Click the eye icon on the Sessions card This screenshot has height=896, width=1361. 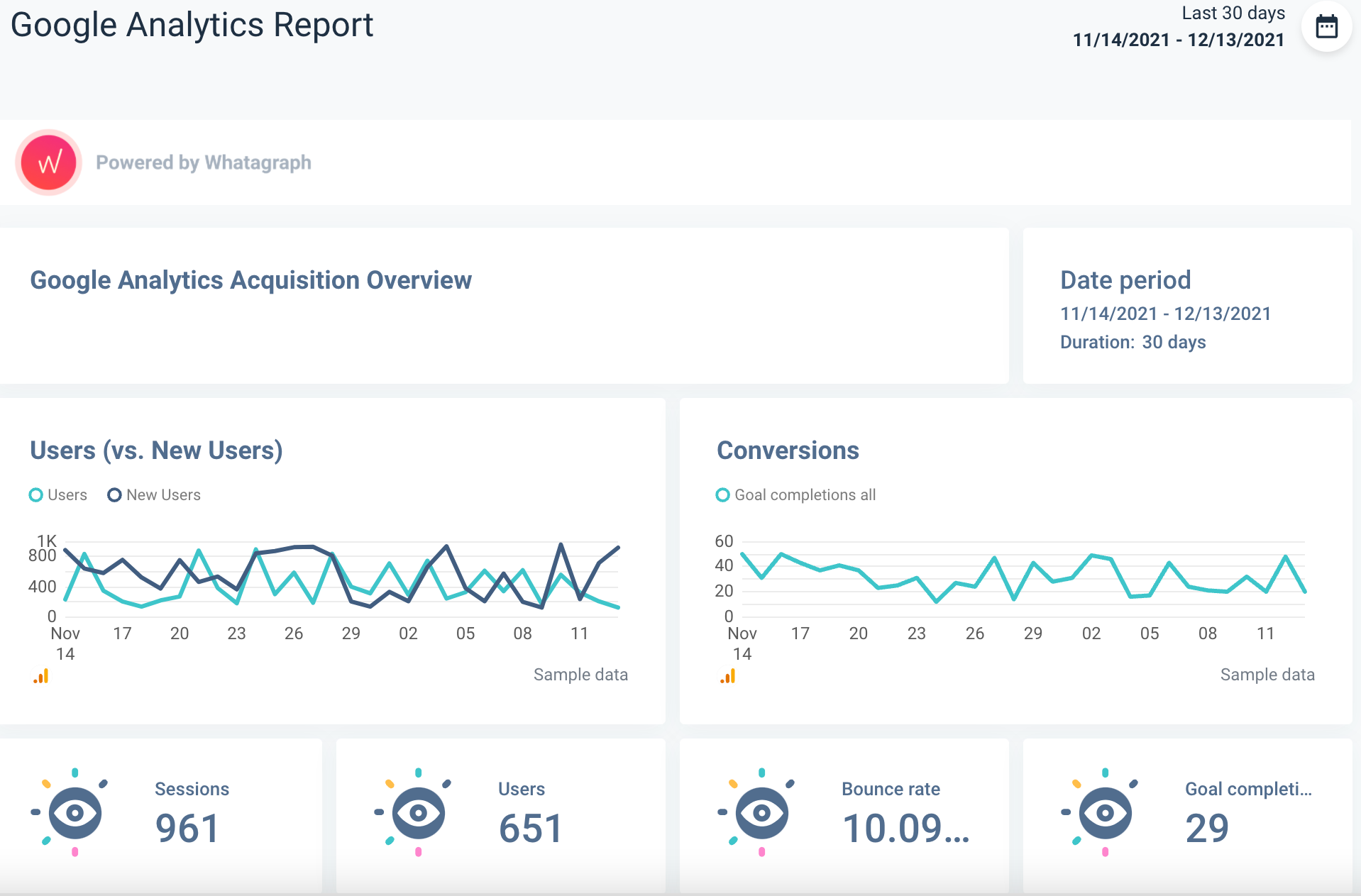click(x=74, y=813)
